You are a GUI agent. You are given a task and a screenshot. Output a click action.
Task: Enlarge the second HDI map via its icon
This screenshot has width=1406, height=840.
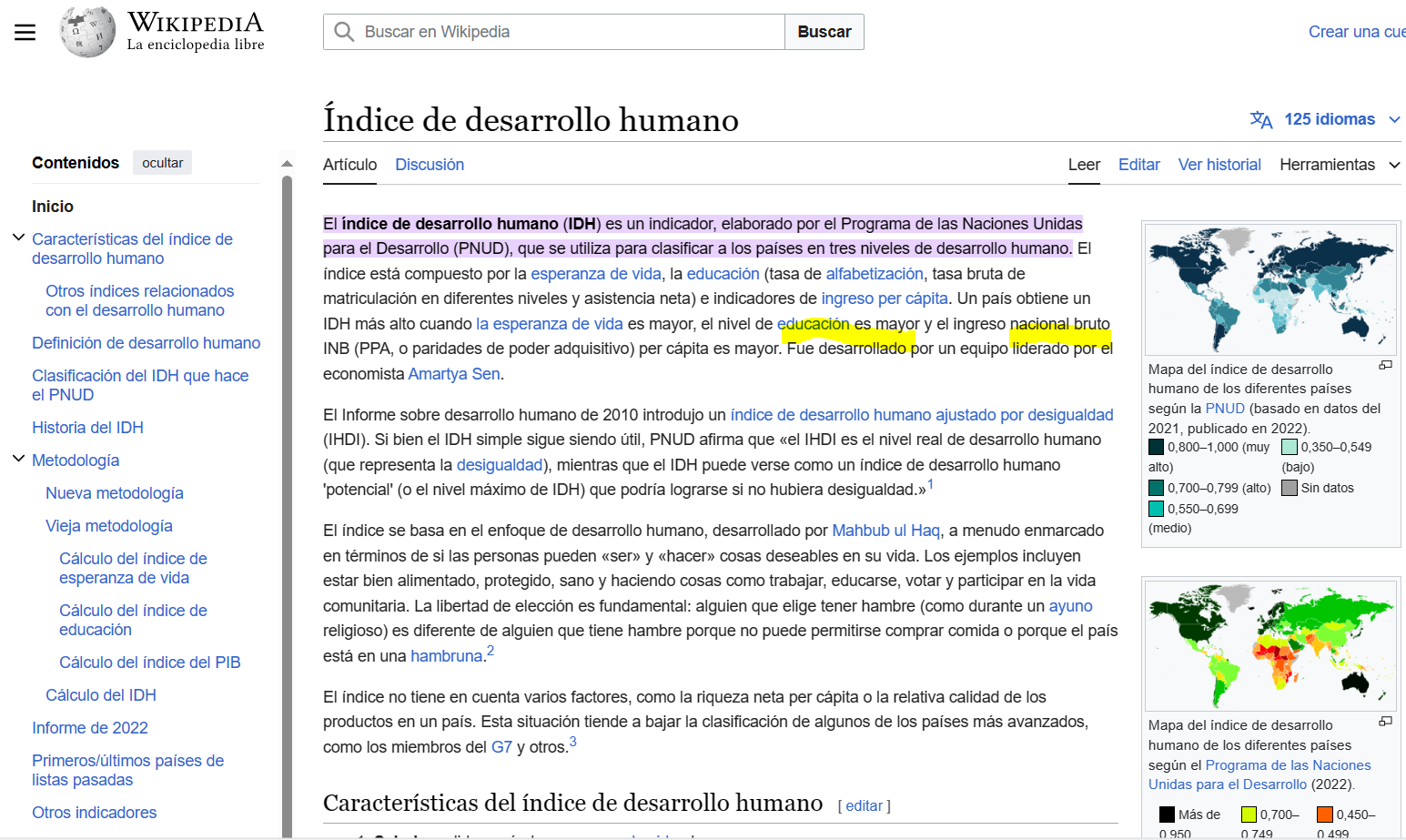click(1385, 722)
